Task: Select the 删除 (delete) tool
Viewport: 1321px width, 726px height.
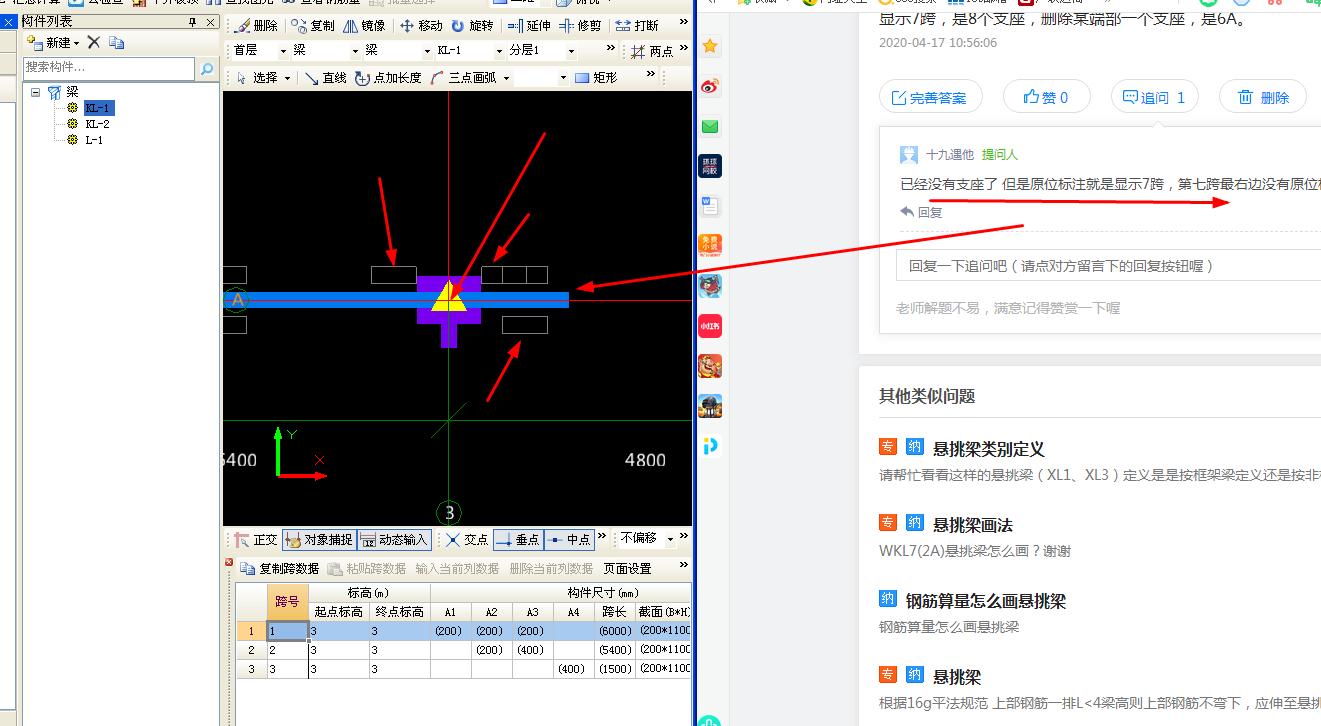Action: pos(255,26)
